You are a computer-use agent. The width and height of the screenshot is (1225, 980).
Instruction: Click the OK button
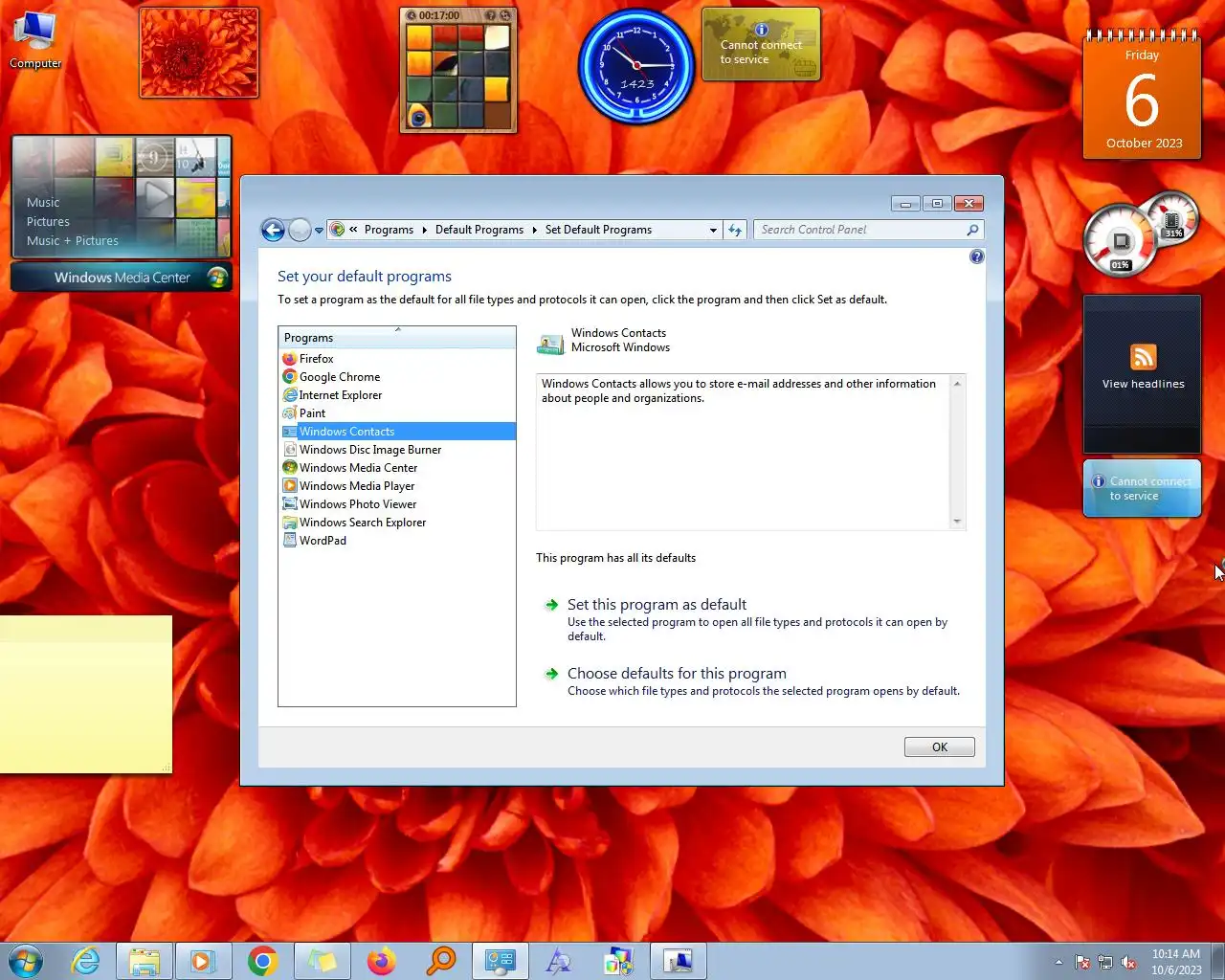click(940, 747)
